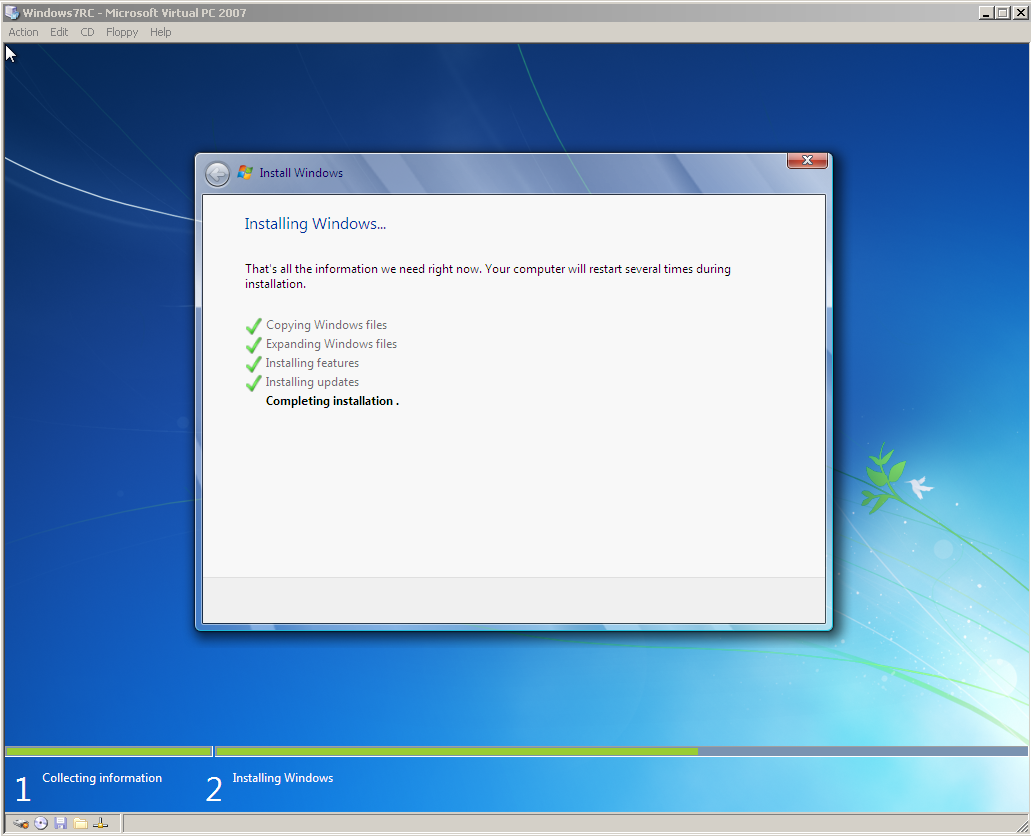
Task: Click the network adapter icon in status bar
Action: click(101, 824)
